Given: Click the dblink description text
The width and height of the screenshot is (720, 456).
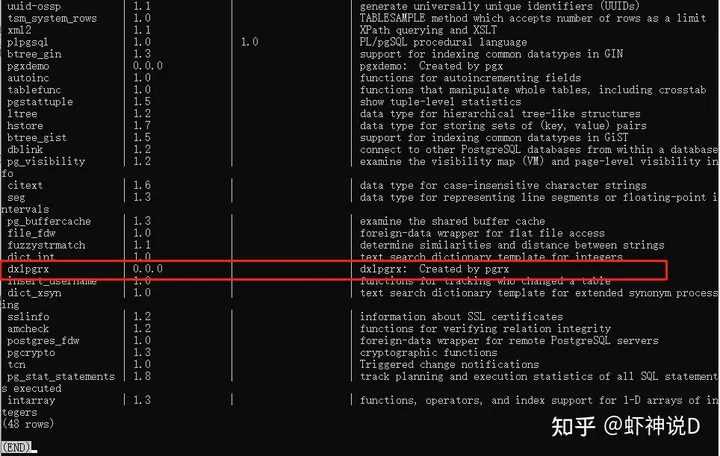Looking at the screenshot, I should click(x=538, y=150).
